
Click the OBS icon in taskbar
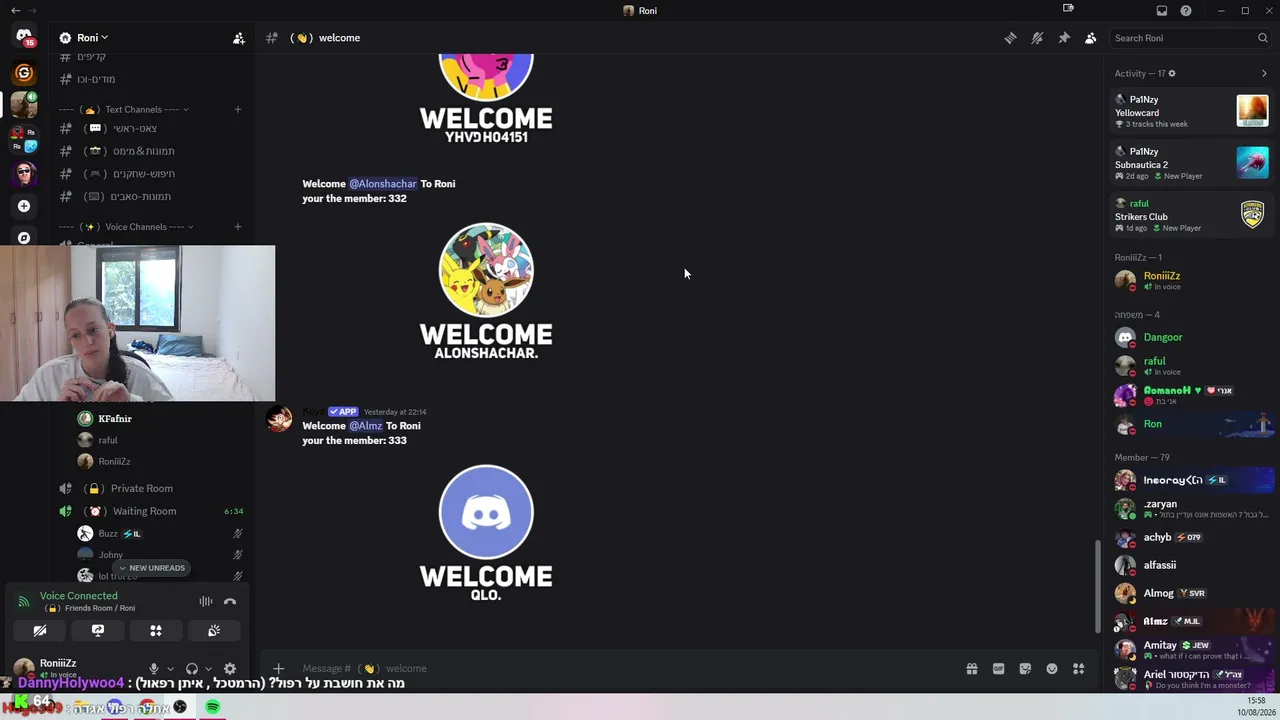[x=180, y=707]
